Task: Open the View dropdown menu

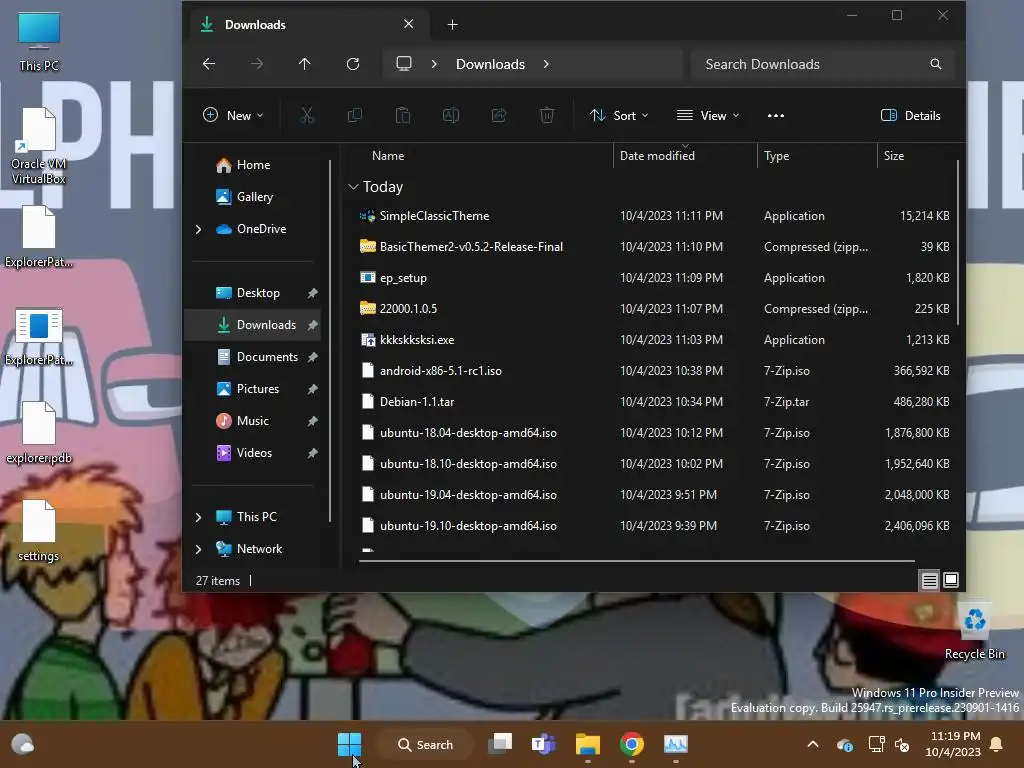Action: tap(708, 116)
